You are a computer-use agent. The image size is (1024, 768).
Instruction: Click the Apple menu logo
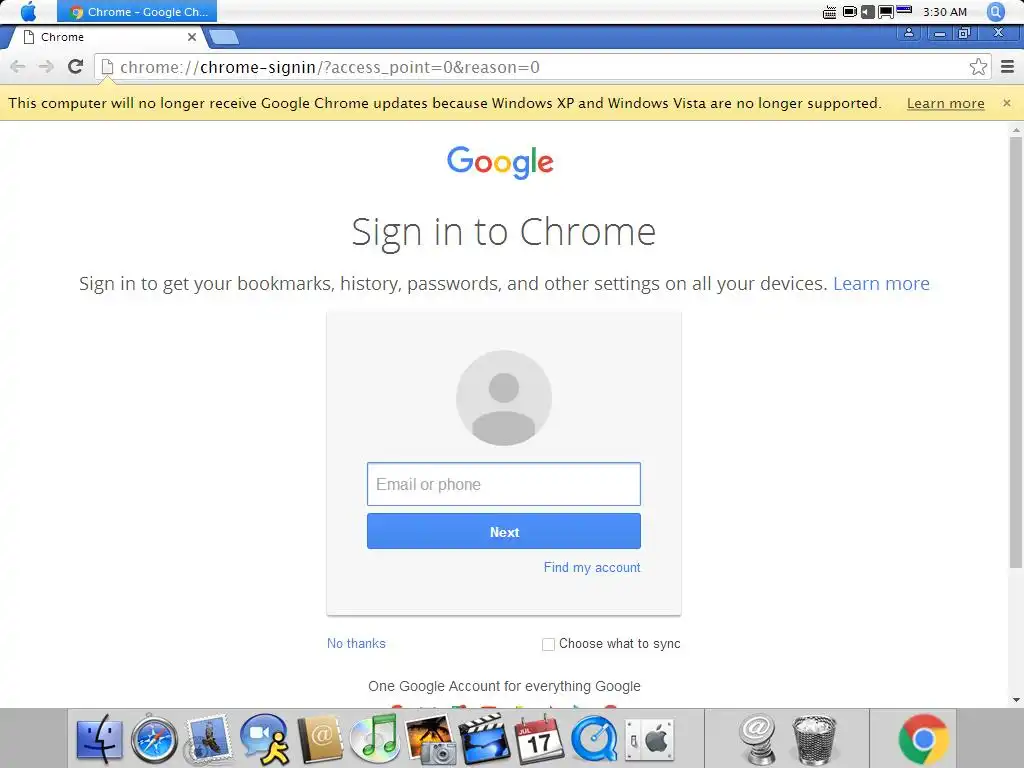(29, 11)
